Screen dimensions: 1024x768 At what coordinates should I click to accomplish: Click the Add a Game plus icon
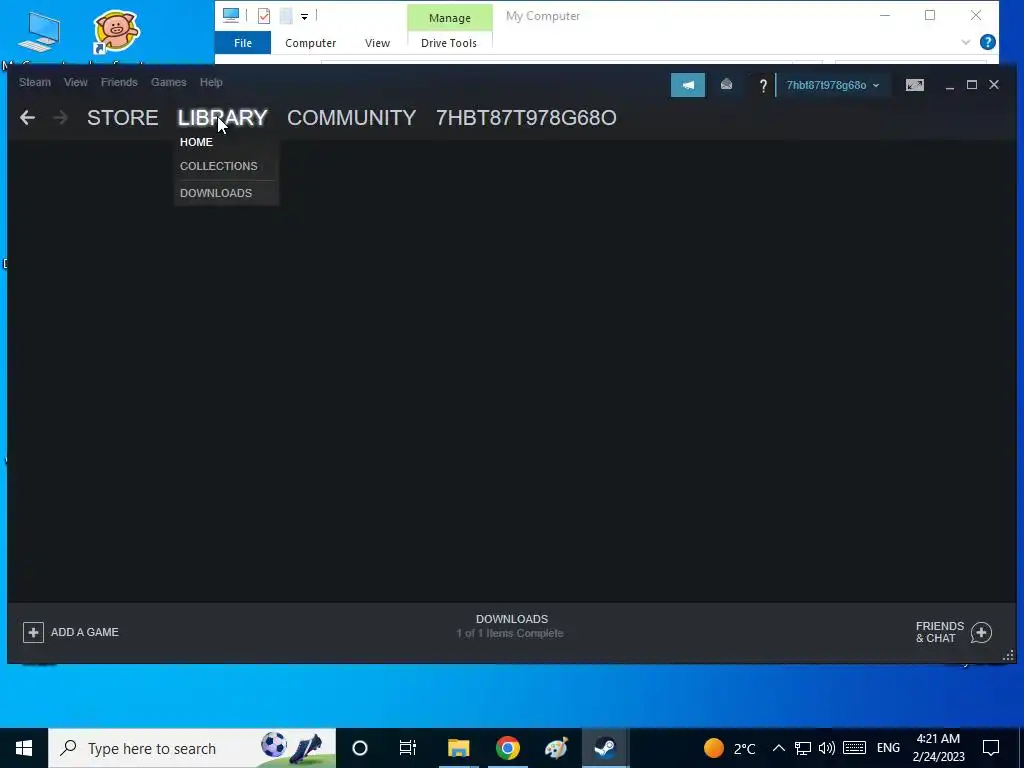click(x=33, y=632)
